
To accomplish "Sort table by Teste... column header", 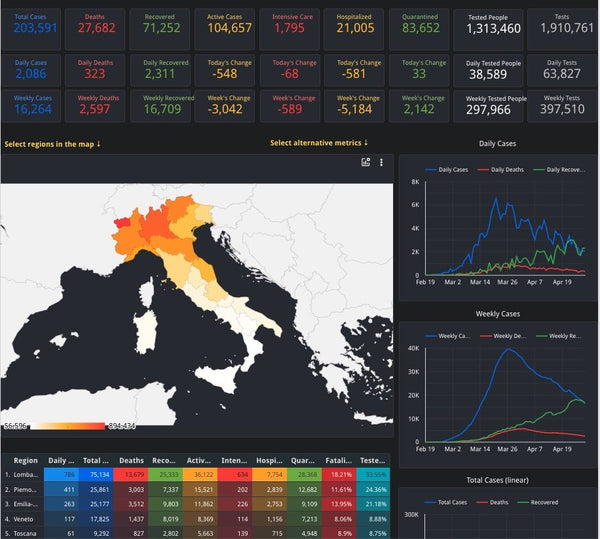I will point(372,461).
